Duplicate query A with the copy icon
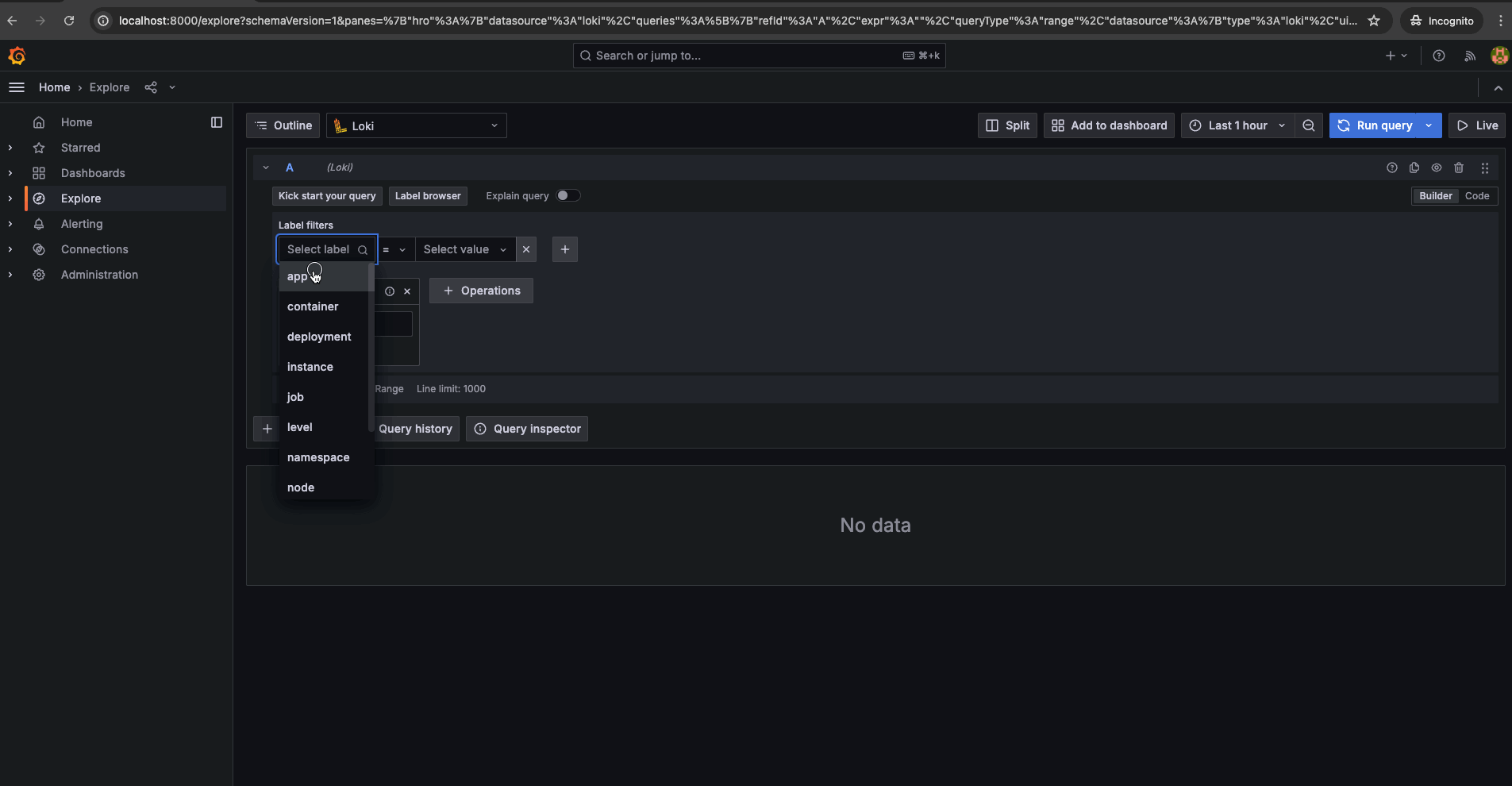The height and width of the screenshot is (786, 1512). tap(1414, 168)
